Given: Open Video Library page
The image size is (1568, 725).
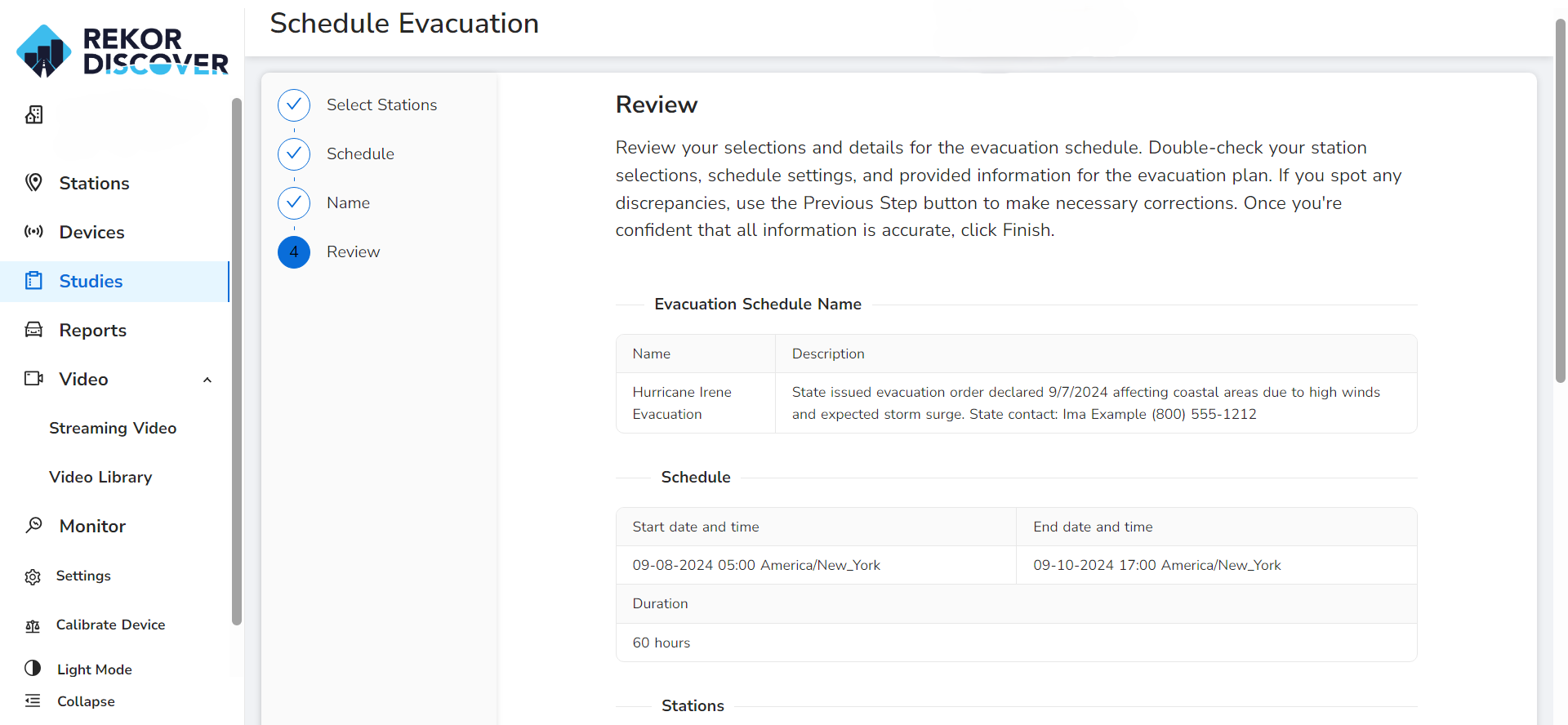Looking at the screenshot, I should click(100, 477).
